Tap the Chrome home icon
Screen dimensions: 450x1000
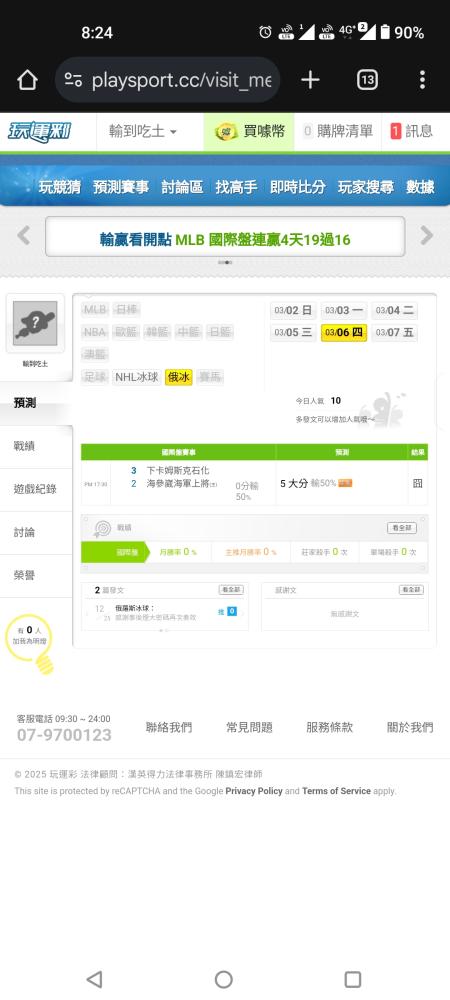[27, 80]
